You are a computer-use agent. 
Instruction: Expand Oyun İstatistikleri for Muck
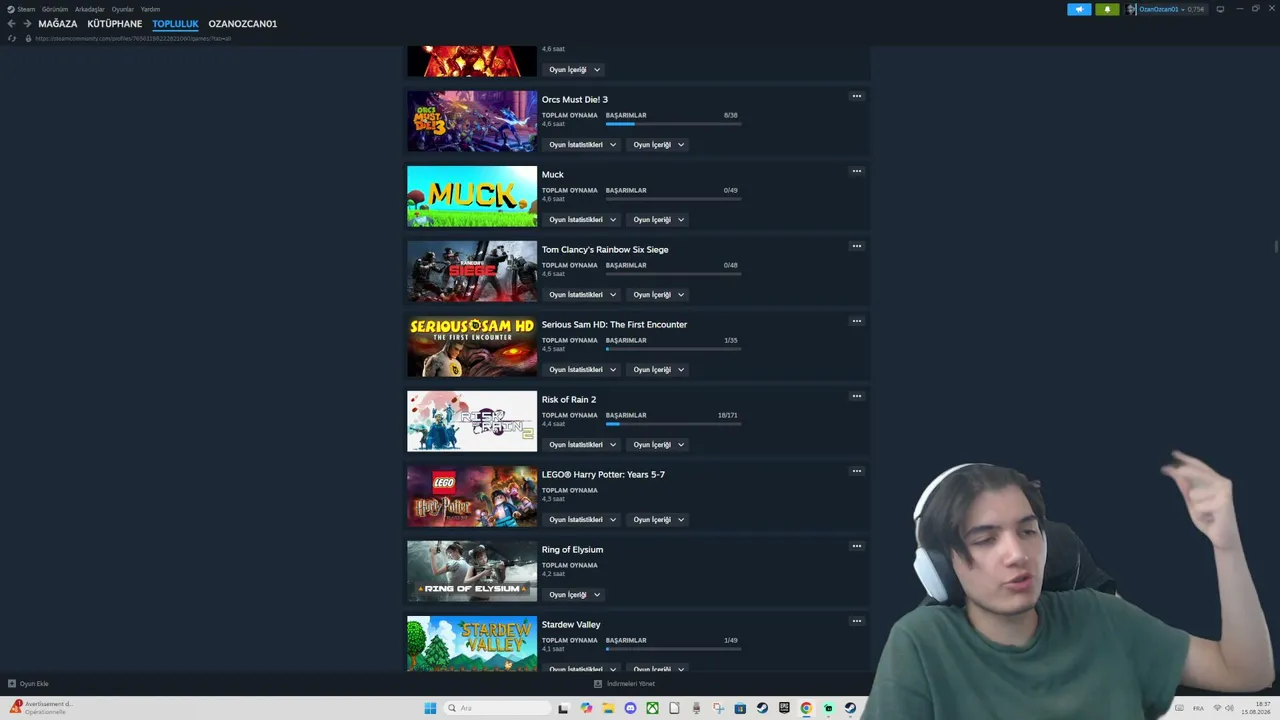pyautogui.click(x=582, y=220)
